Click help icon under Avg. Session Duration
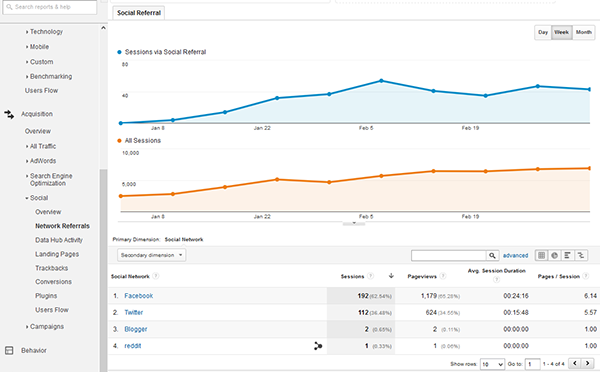The image size is (600, 372). coord(496,280)
